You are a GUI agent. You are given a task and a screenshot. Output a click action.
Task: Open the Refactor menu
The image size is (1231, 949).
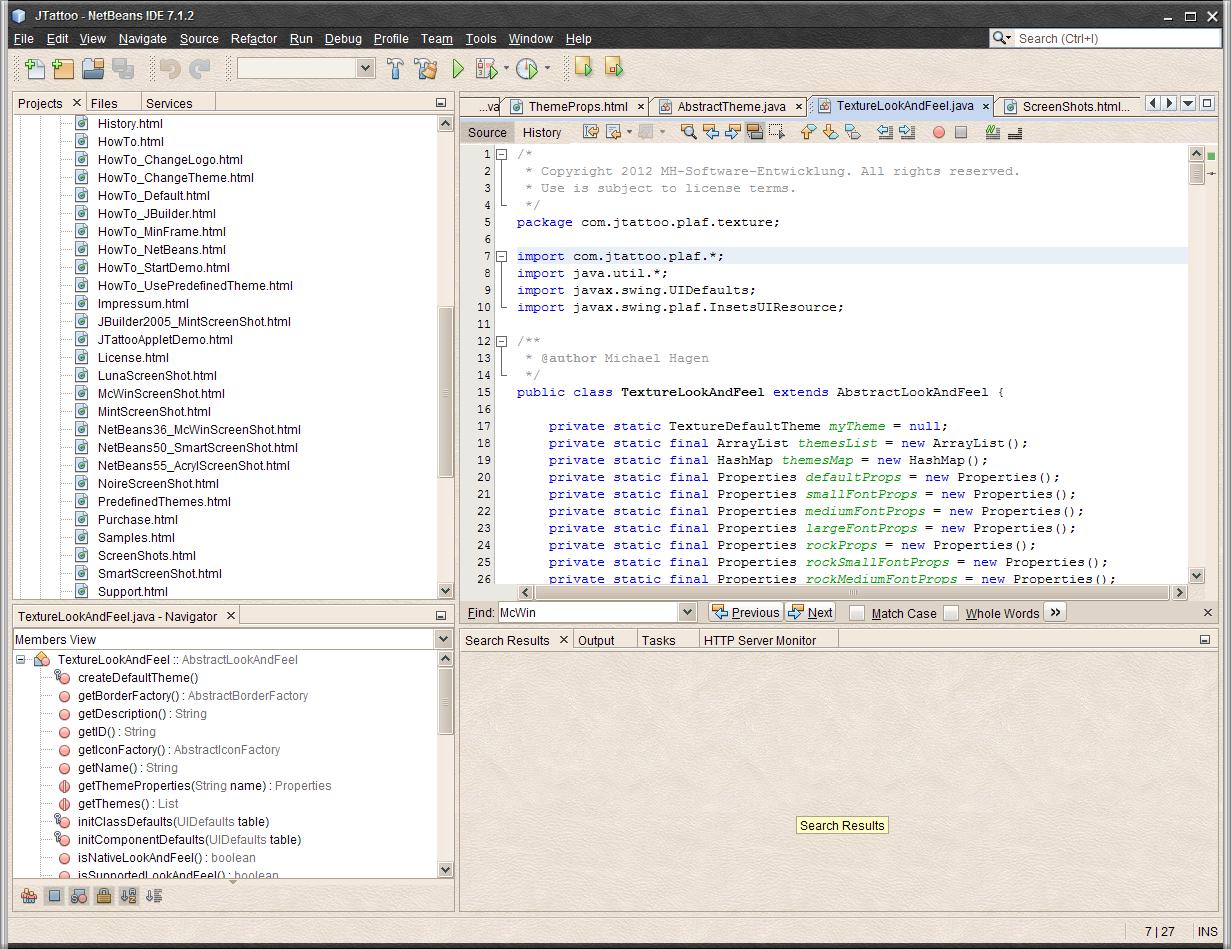coord(254,38)
